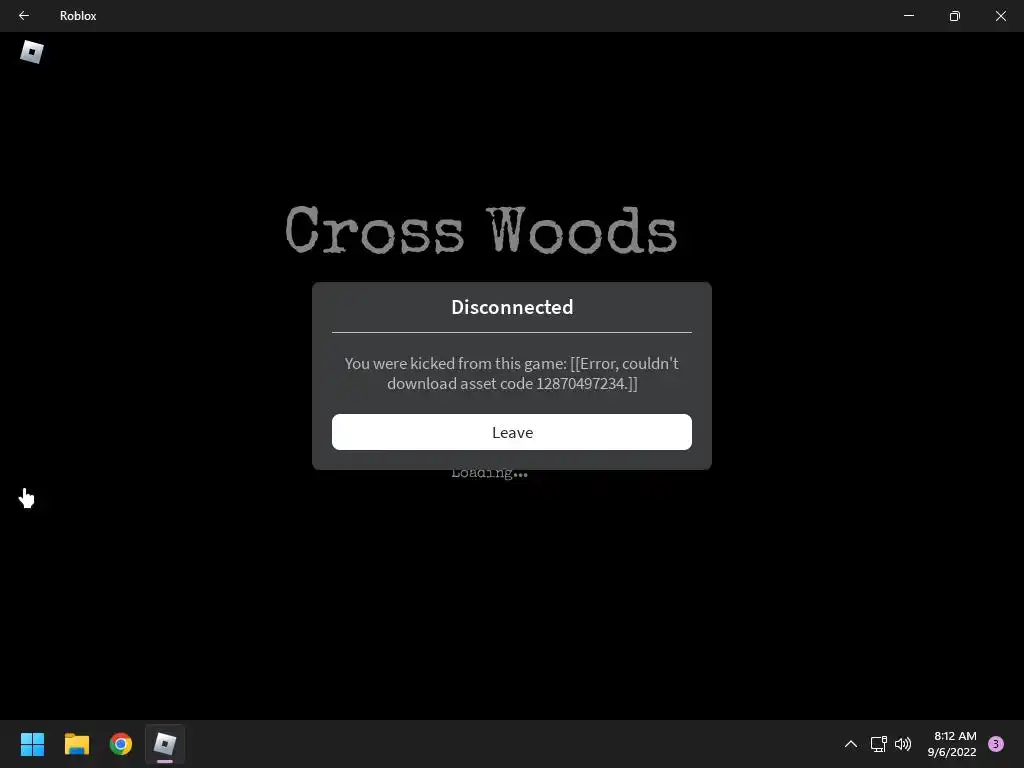Open the notification badge showing 3
The height and width of the screenshot is (768, 1024).
point(996,744)
